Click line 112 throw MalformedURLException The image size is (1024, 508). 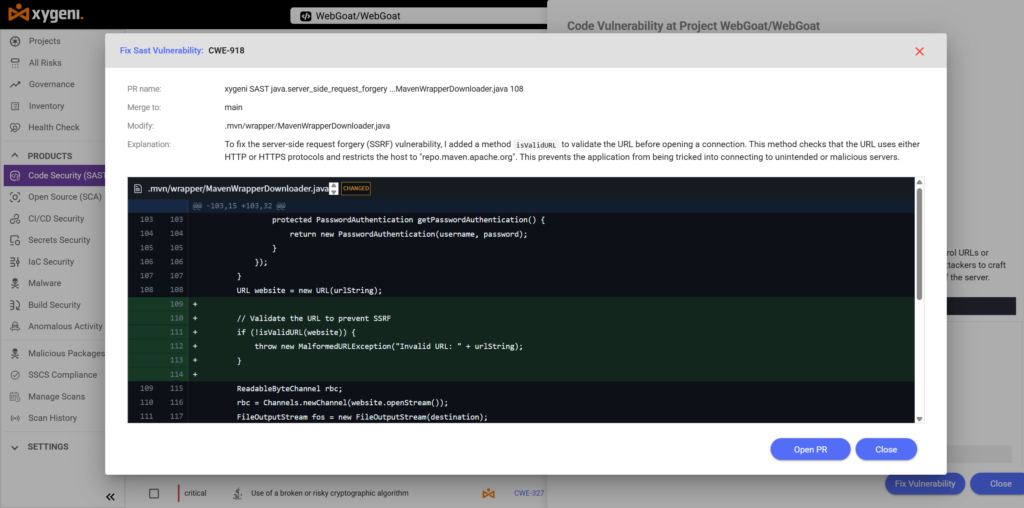pos(389,346)
